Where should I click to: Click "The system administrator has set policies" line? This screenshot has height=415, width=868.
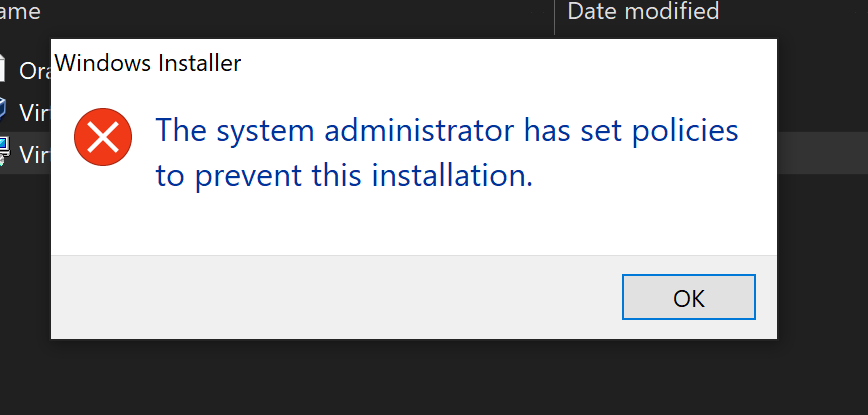[x=446, y=131]
